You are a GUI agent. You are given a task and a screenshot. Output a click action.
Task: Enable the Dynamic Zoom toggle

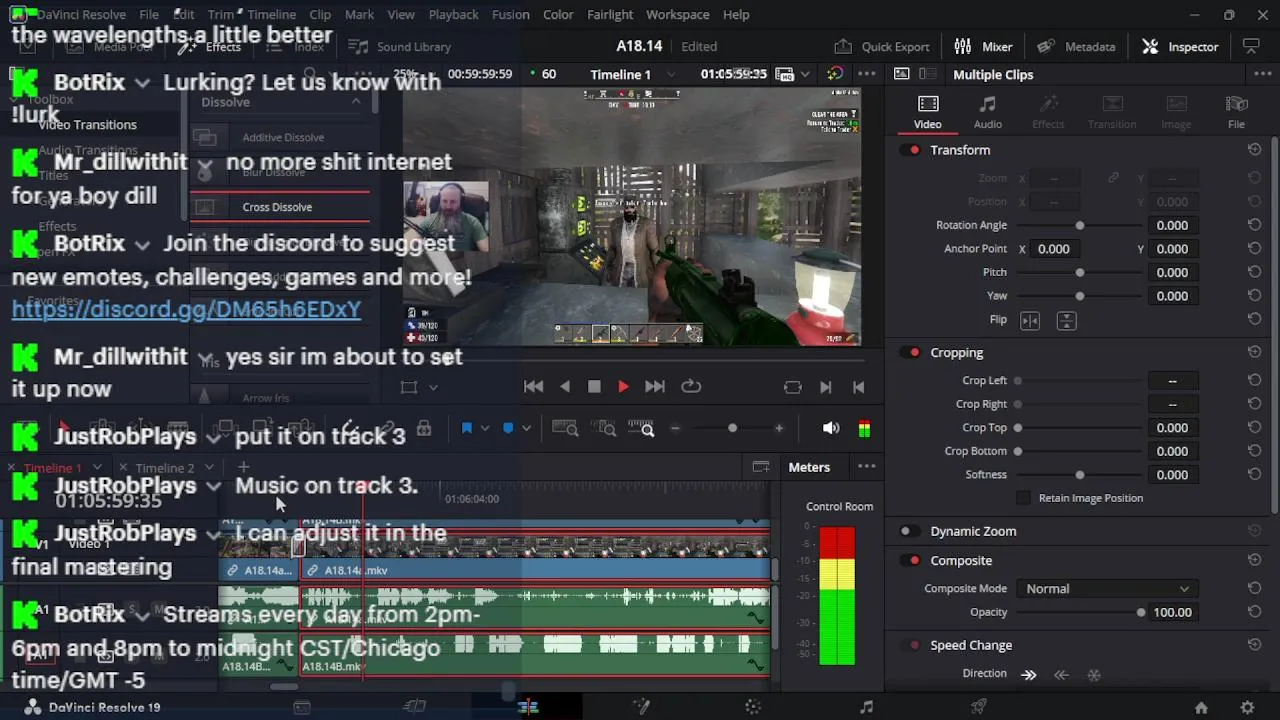(x=910, y=531)
